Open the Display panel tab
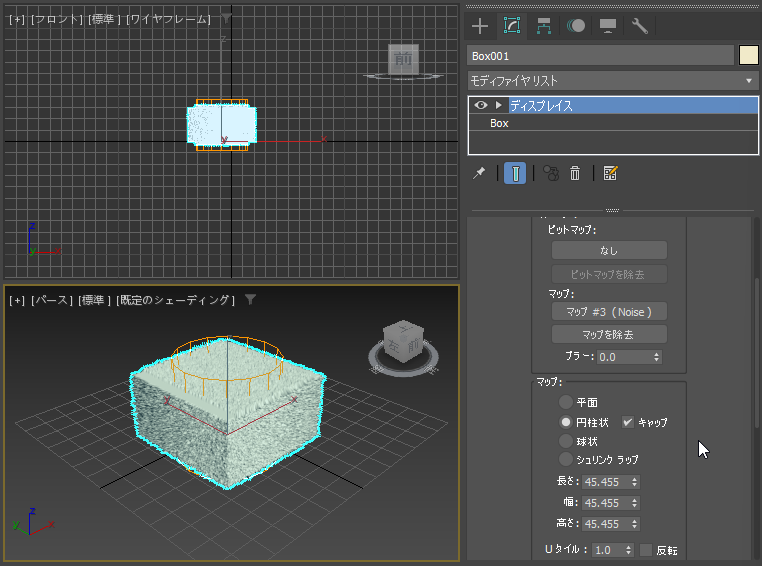Screen dimensions: 762x566 click(607, 26)
